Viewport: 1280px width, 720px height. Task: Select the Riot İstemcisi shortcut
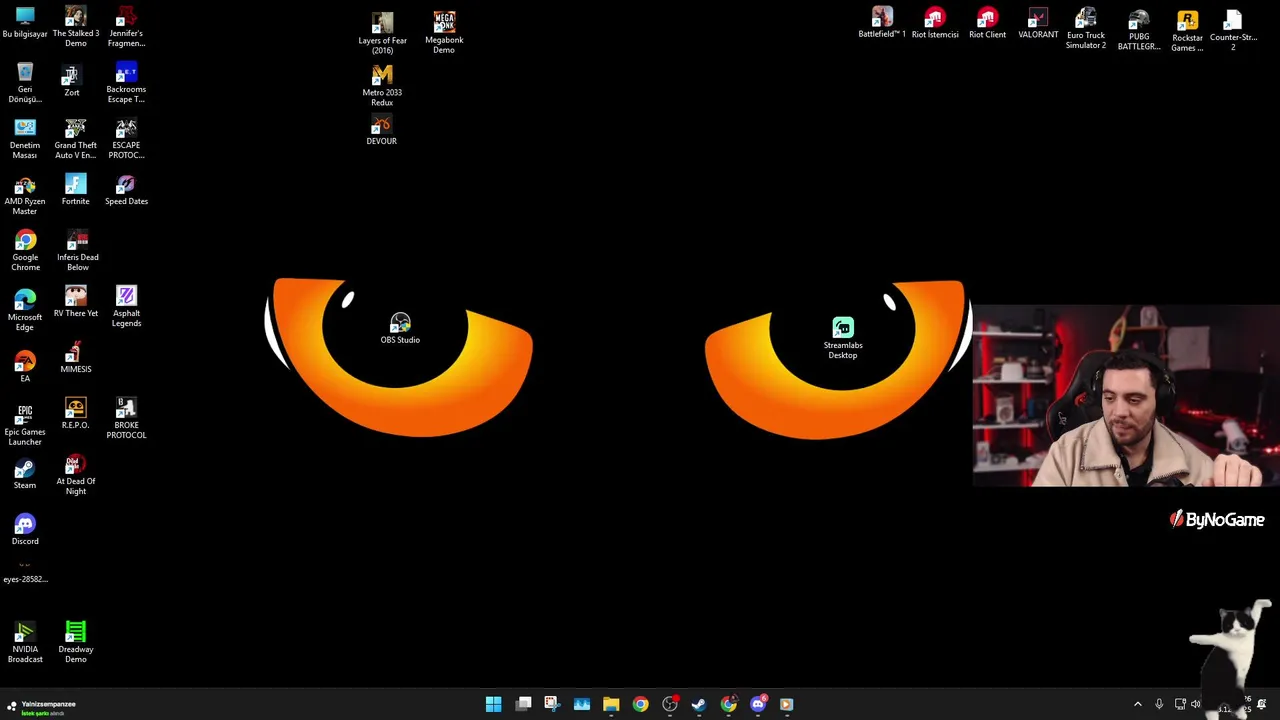pyautogui.click(x=935, y=23)
